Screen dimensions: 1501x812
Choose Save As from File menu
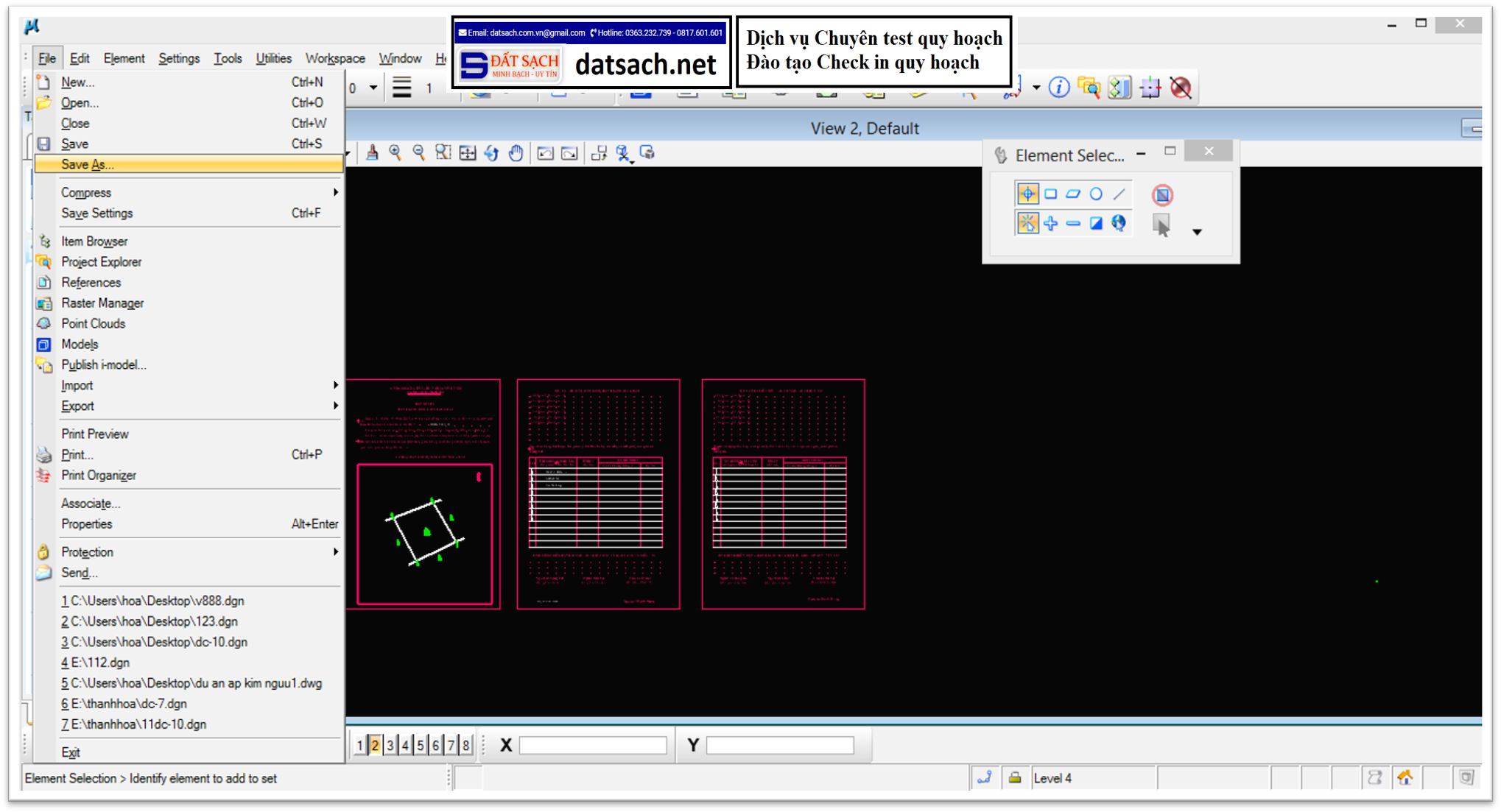click(x=88, y=165)
